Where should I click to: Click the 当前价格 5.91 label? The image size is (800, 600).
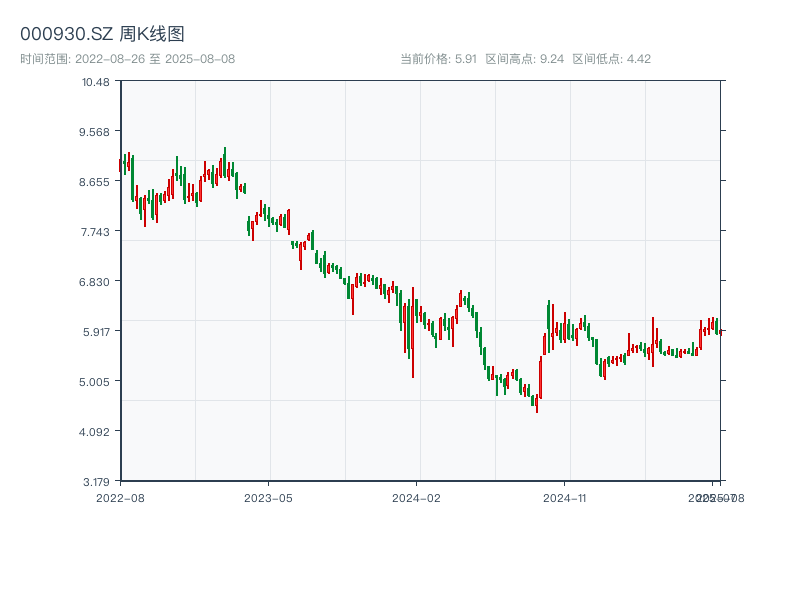tap(438, 59)
